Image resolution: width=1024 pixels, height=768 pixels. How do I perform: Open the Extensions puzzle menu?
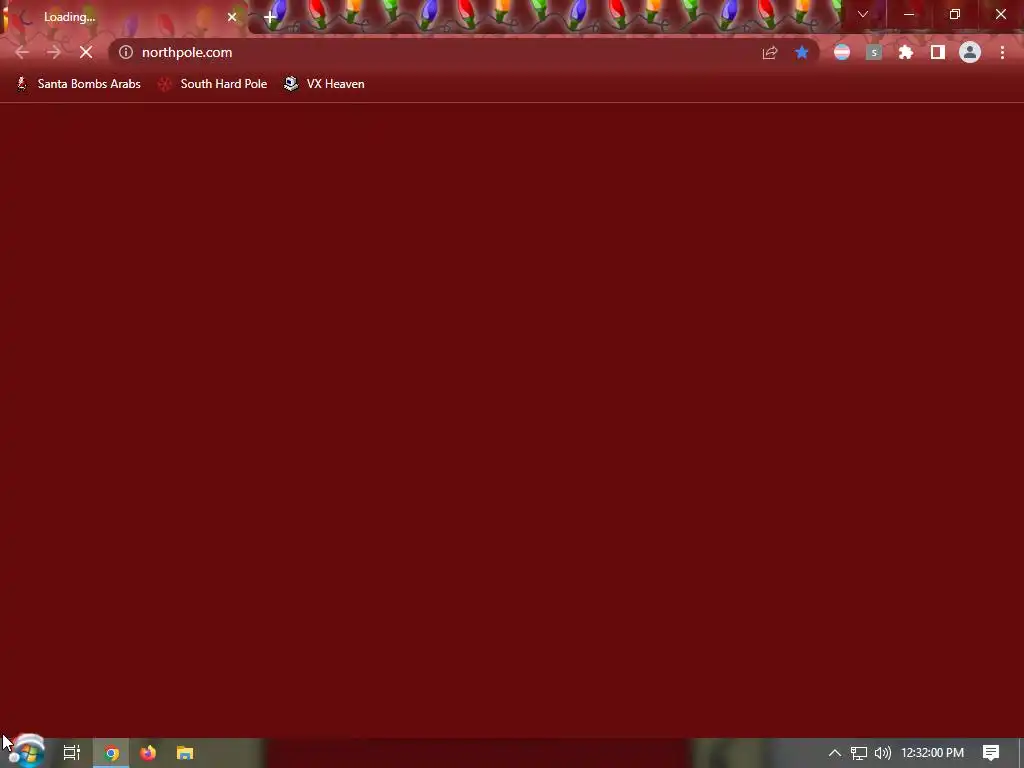coord(906,52)
